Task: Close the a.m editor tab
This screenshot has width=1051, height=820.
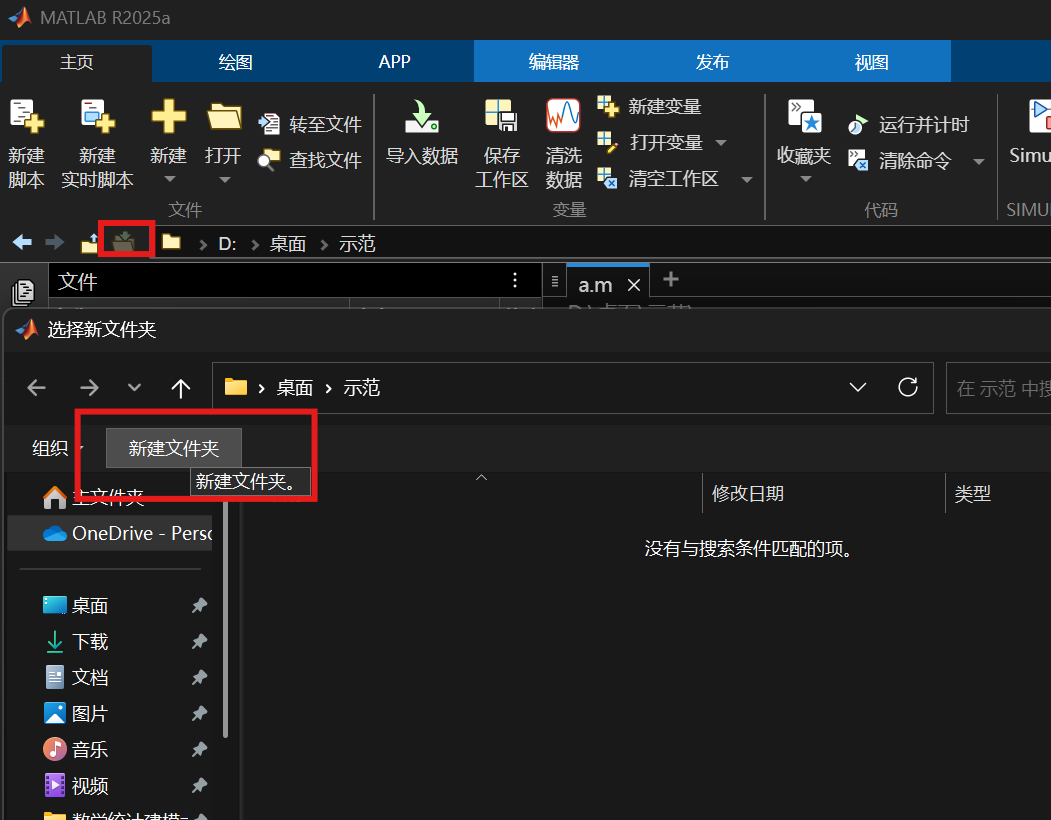Action: click(x=633, y=286)
